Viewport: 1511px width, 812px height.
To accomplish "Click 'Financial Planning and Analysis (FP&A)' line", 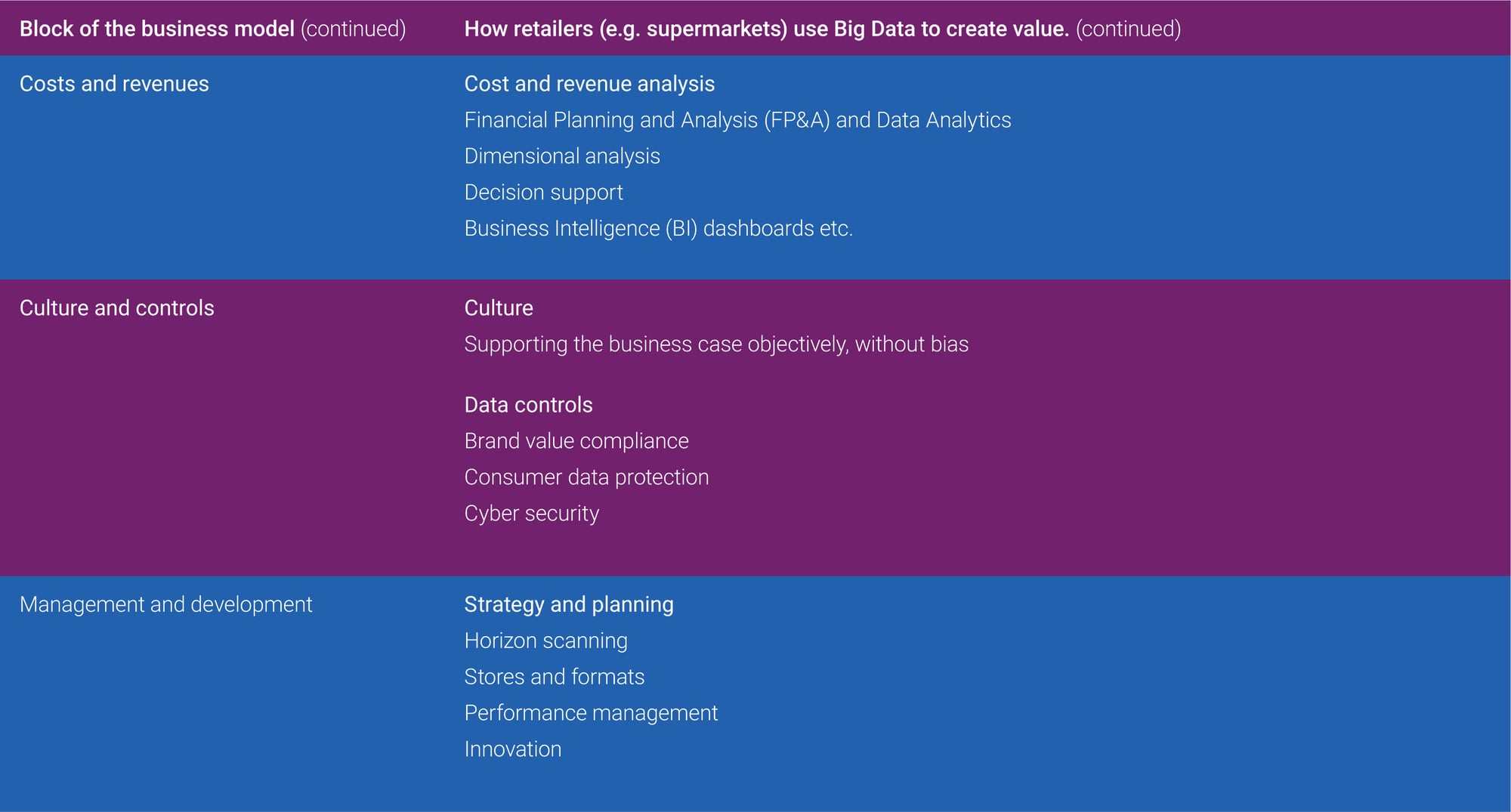I will (737, 120).
